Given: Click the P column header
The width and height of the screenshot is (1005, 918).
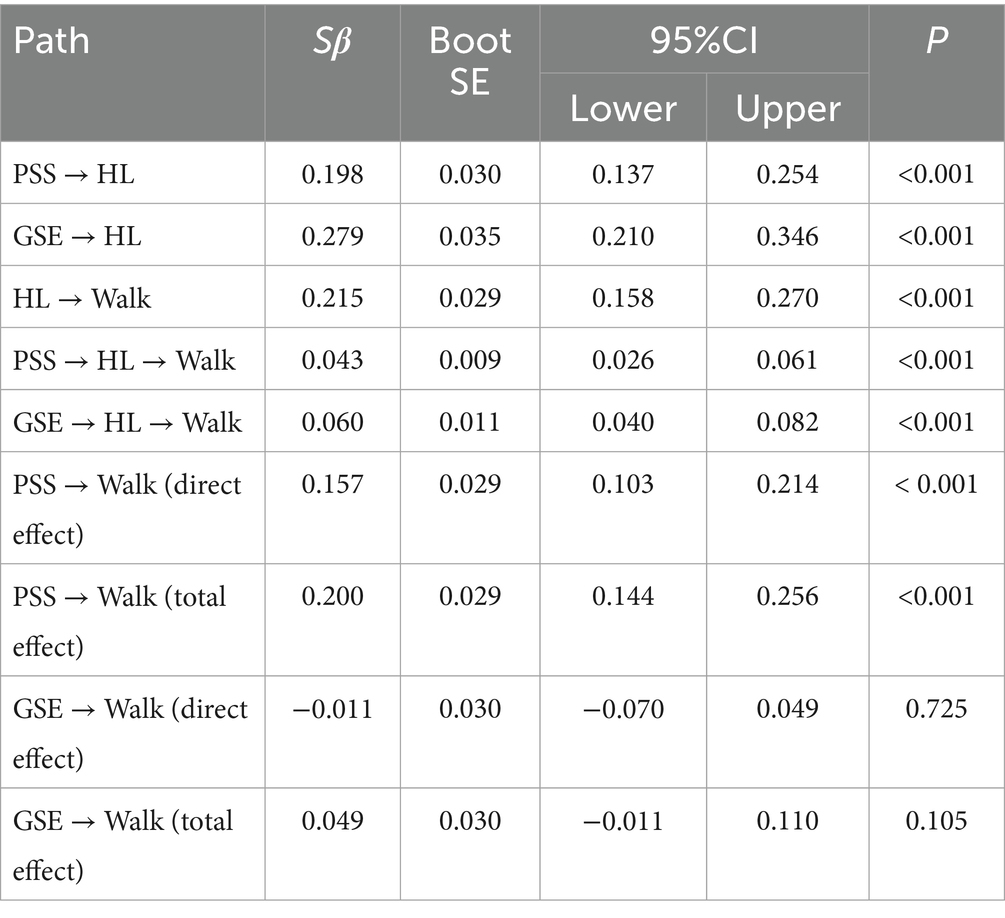Looking at the screenshot, I should [936, 42].
